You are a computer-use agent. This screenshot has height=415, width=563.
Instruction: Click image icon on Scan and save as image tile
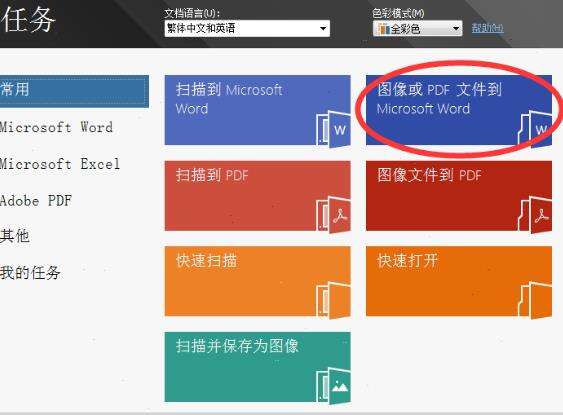(x=334, y=386)
